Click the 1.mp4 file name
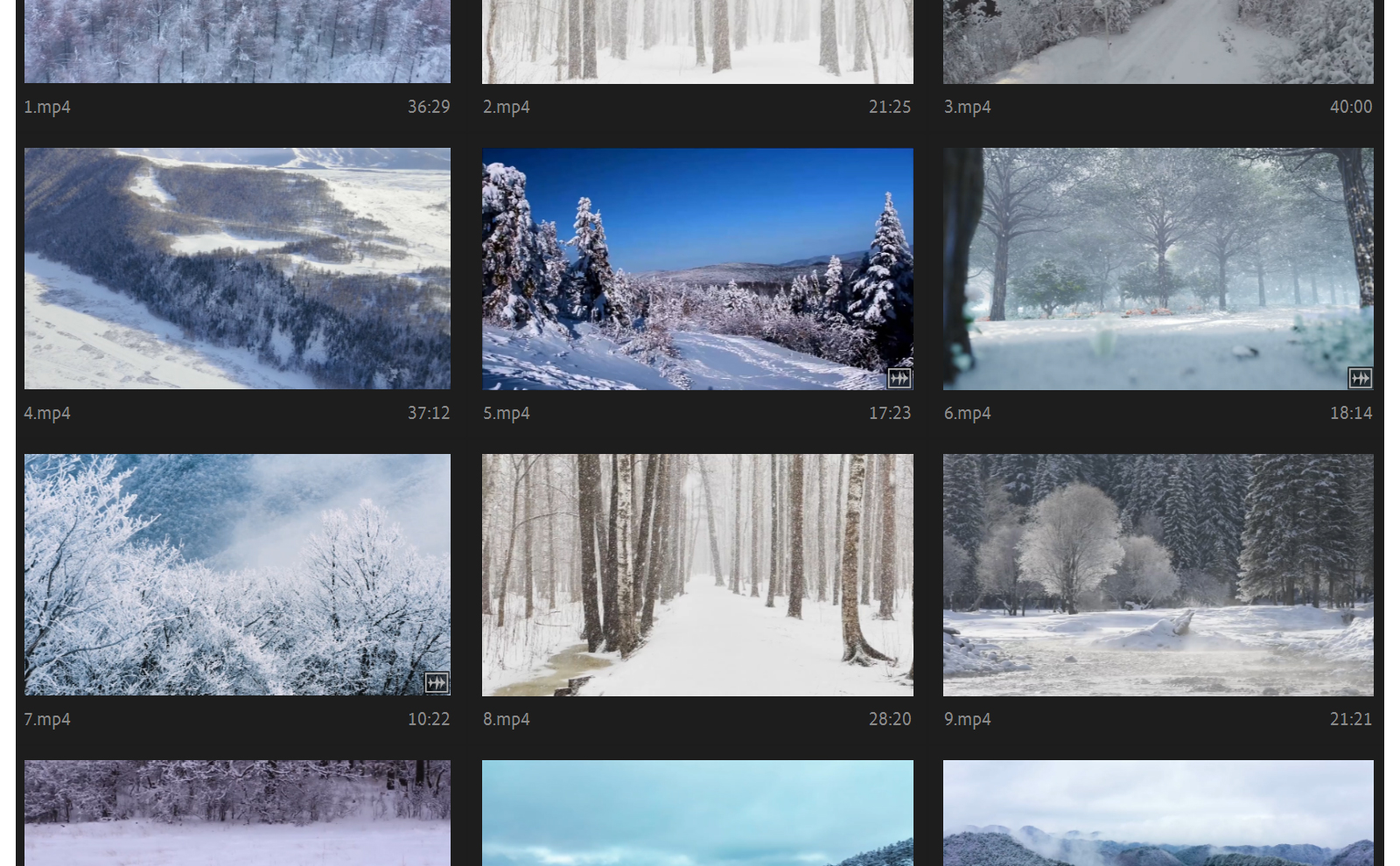 click(x=47, y=108)
